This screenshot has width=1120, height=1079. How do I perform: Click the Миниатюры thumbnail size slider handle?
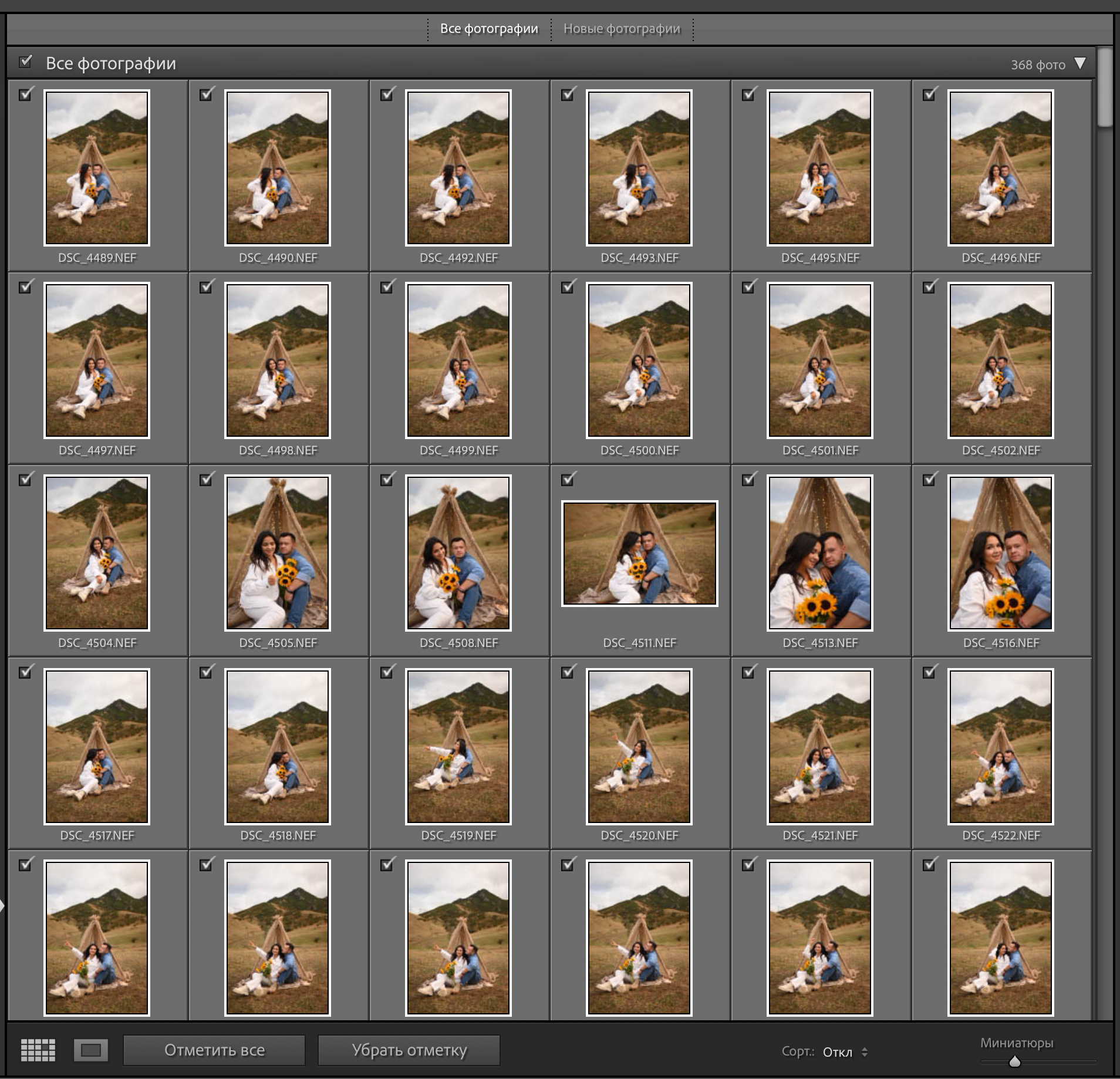pyautogui.click(x=1014, y=1061)
